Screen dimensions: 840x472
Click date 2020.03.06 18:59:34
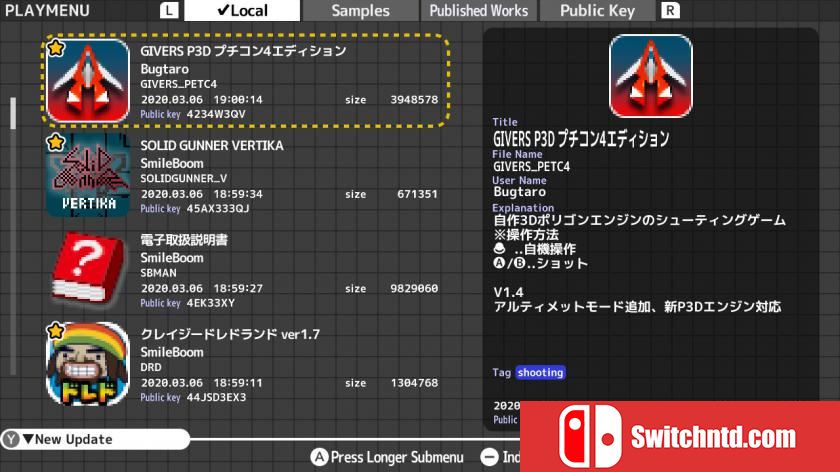pyautogui.click(x=201, y=194)
